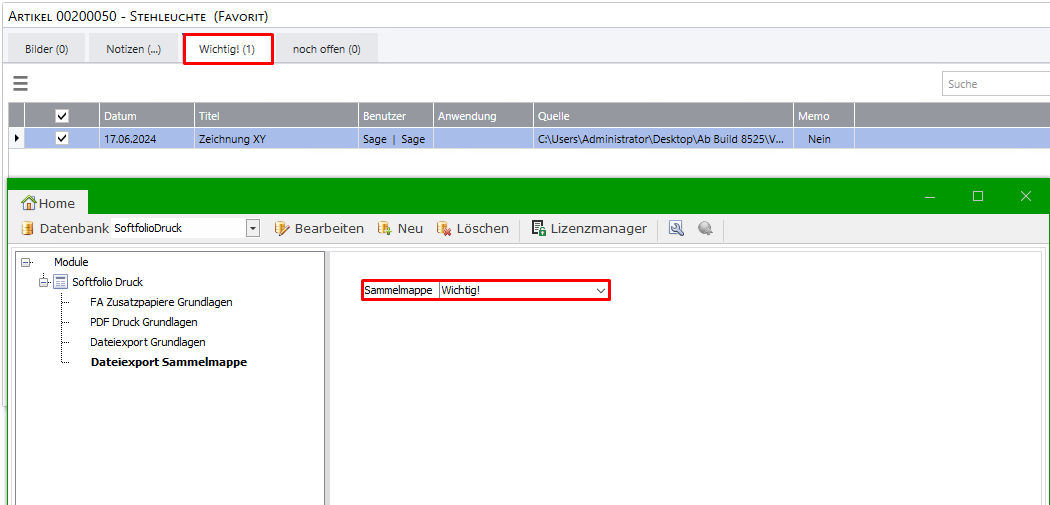Click the Neu toolbar icon
Screen dimensions: 1050x505
[384, 229]
